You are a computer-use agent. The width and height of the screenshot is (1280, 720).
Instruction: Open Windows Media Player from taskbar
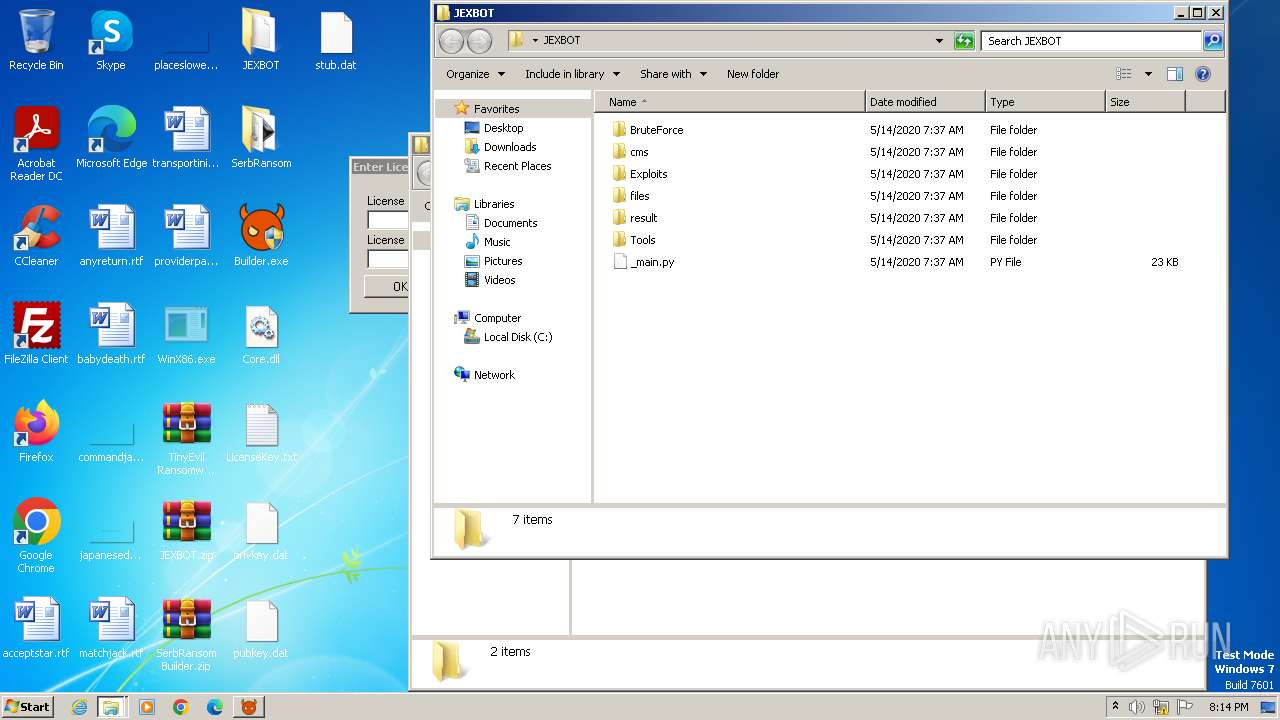147,707
